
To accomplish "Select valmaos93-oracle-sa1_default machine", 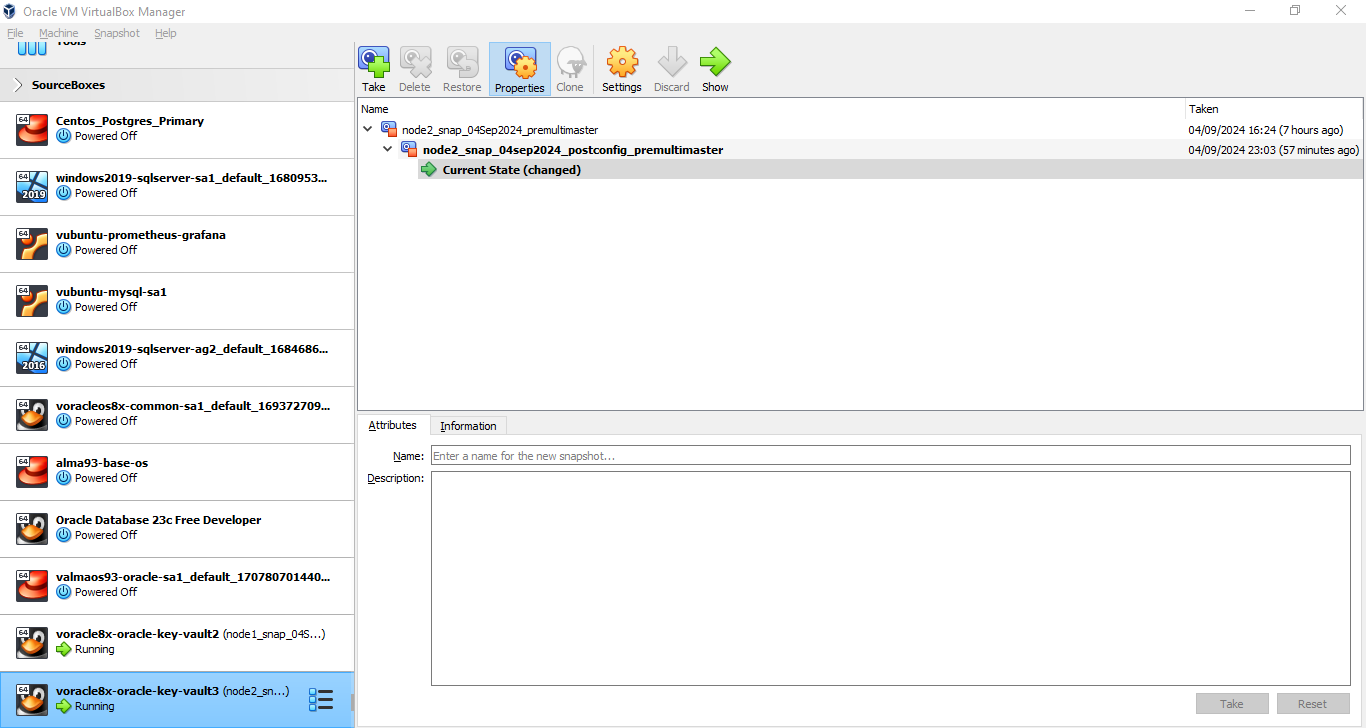I will 177,585.
